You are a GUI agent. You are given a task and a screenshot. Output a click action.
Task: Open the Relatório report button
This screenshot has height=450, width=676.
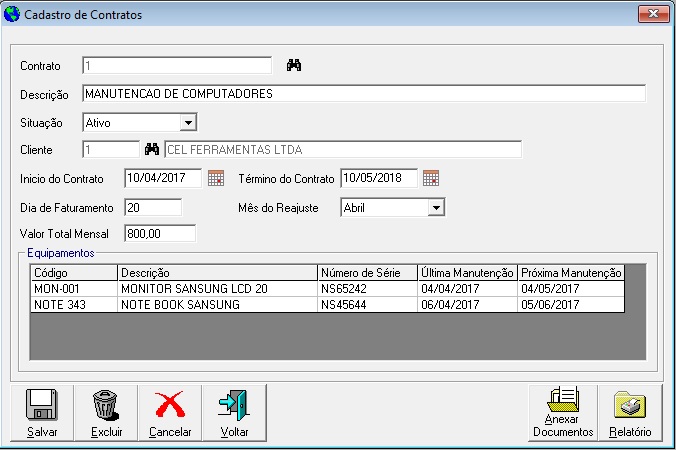point(630,413)
